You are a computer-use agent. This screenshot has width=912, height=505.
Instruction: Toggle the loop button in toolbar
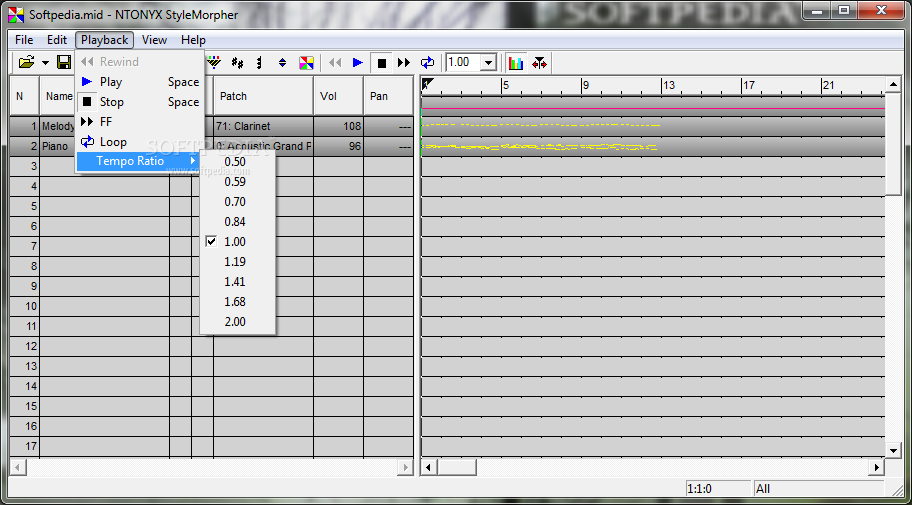(428, 63)
